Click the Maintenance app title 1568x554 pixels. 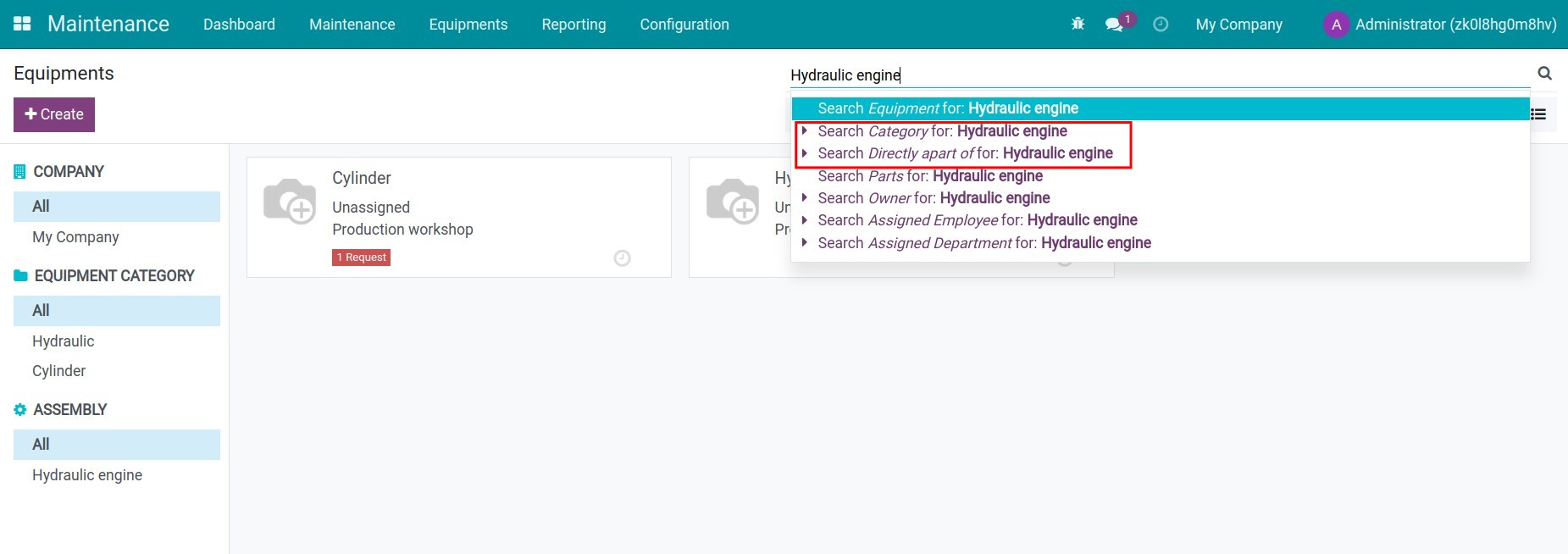click(x=108, y=24)
